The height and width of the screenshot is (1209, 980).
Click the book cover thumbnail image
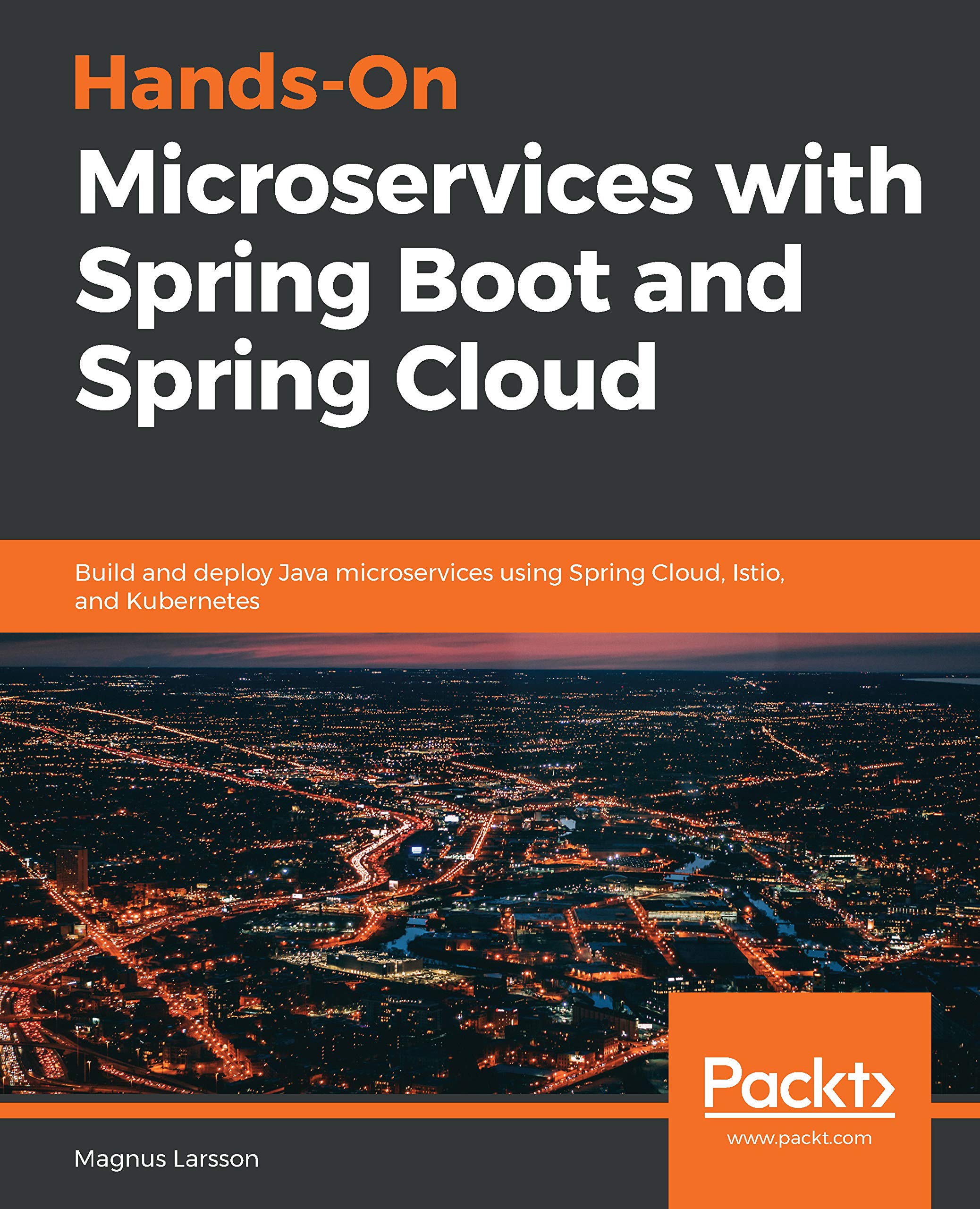(490, 604)
